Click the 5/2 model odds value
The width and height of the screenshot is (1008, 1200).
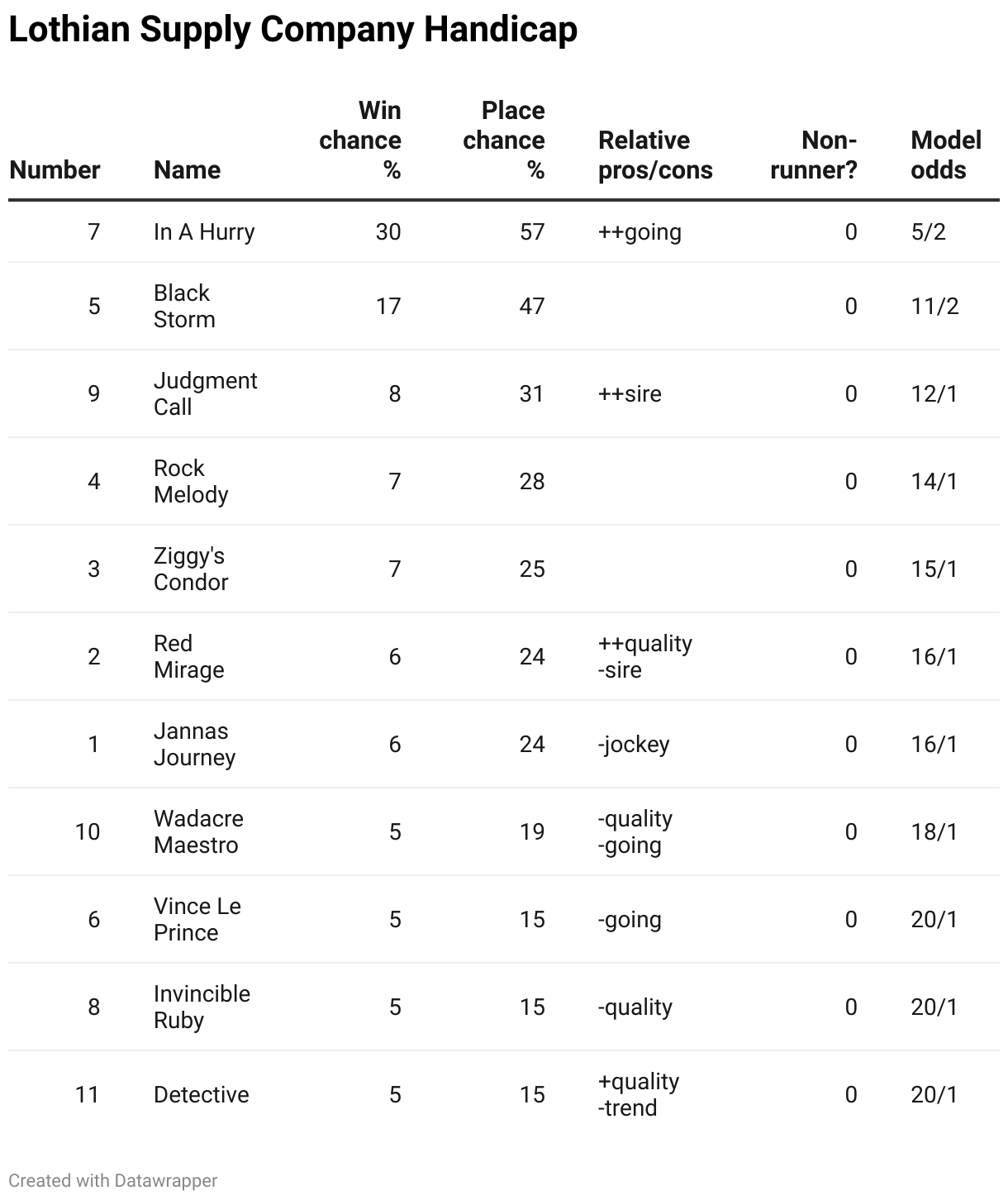coord(928,231)
